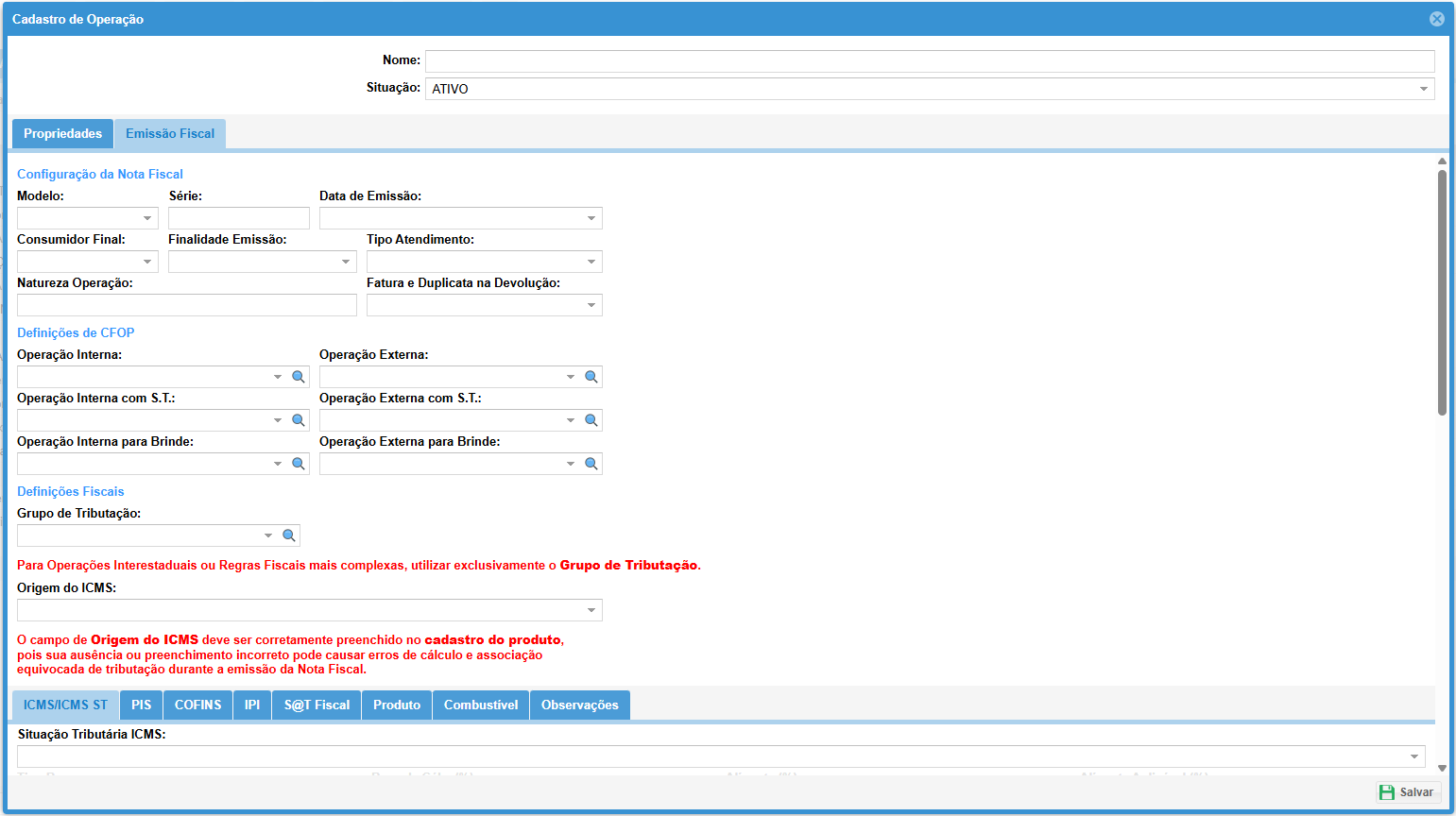Screen dimensions: 1456x816
Task: Open the COFINS tab
Action: 197,705
